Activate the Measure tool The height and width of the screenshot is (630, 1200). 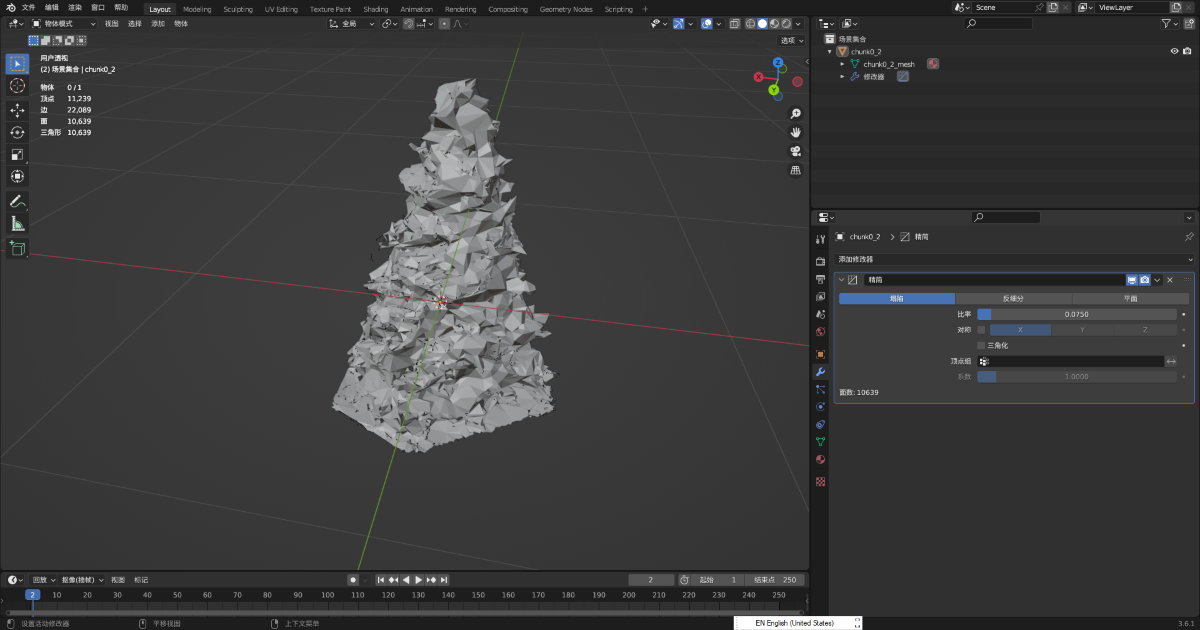click(17, 224)
